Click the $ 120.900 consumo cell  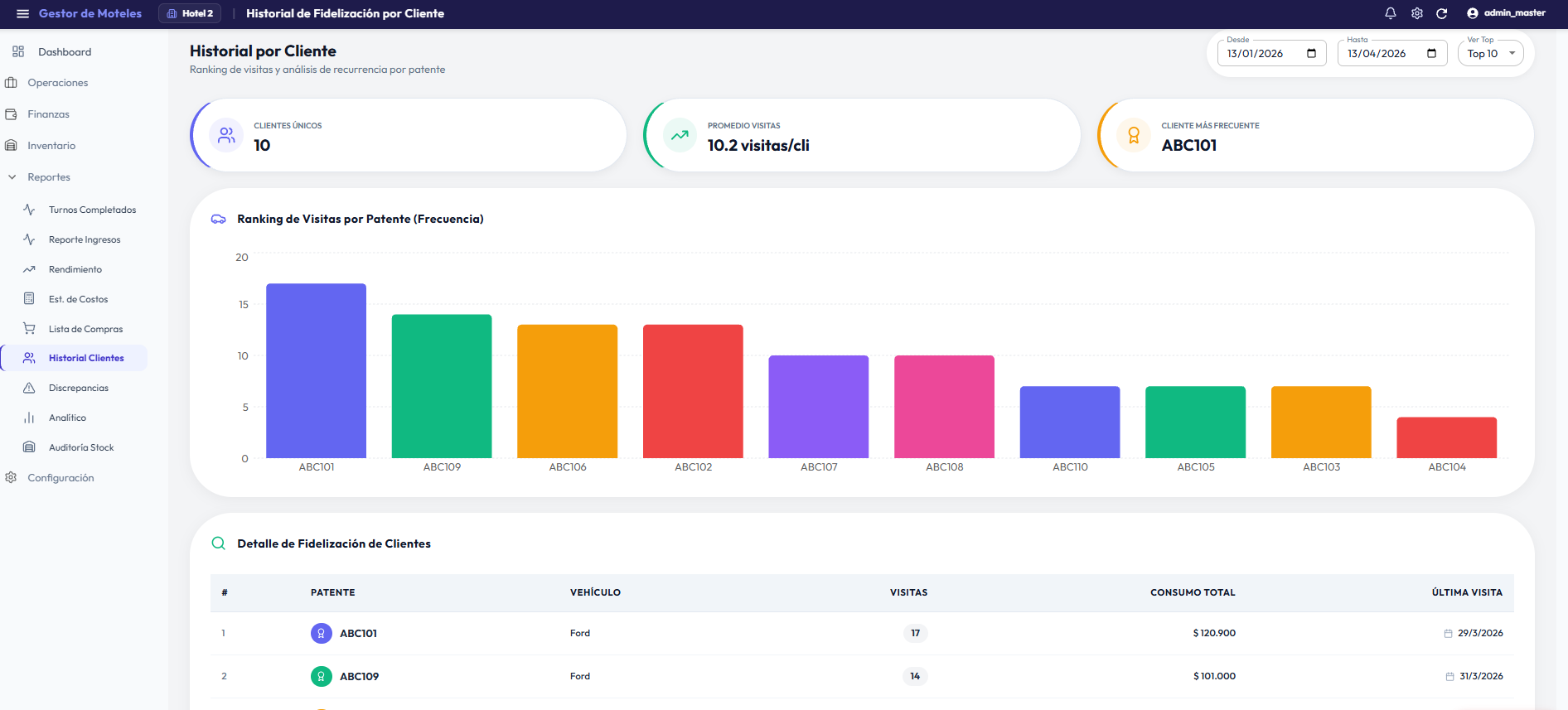(1214, 633)
